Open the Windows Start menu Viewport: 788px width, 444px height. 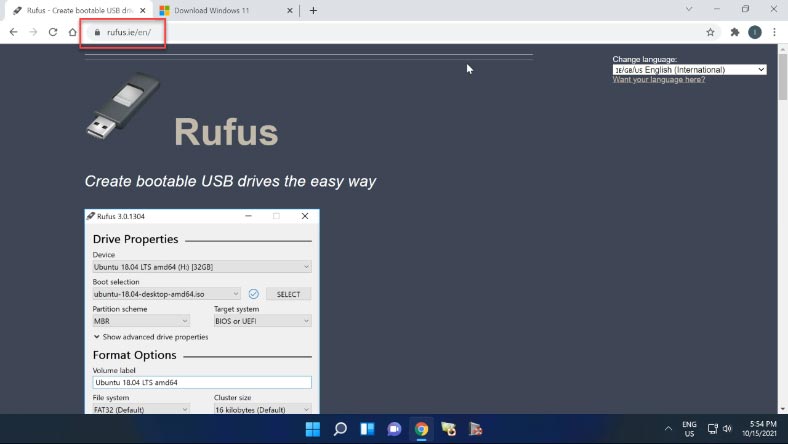click(x=313, y=429)
